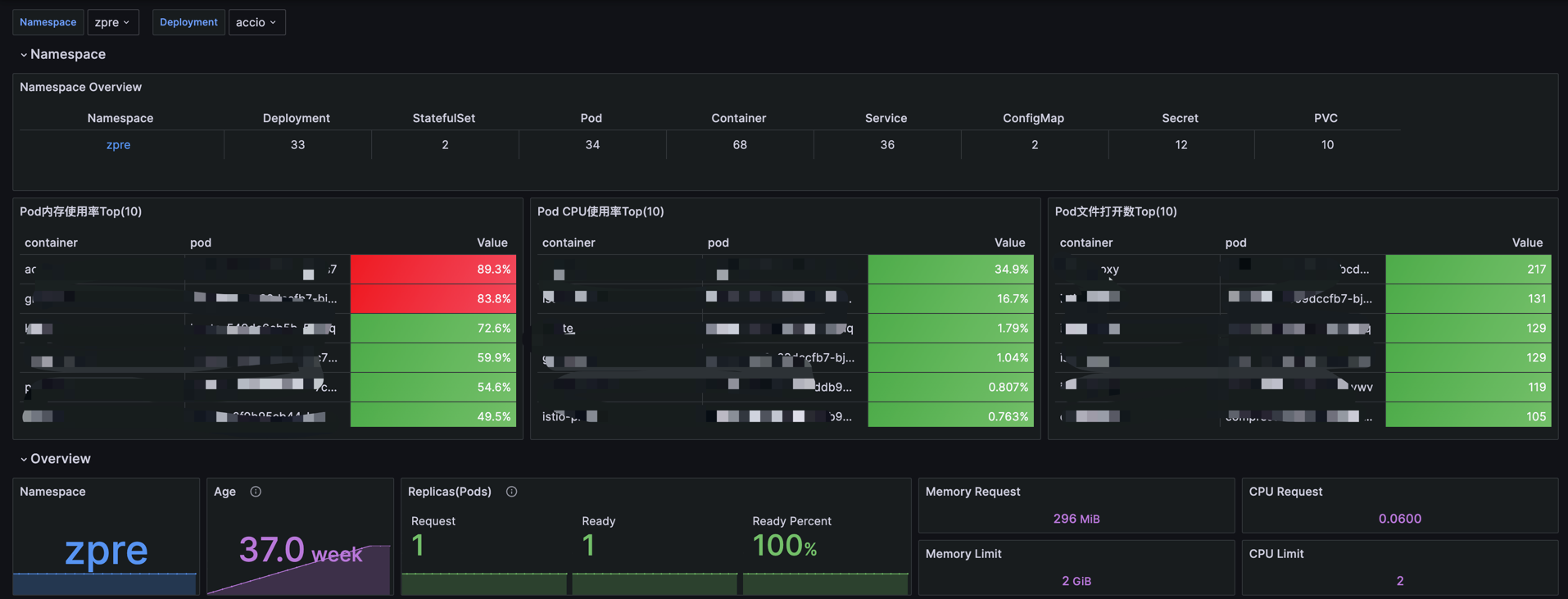This screenshot has width=1568, height=599.
Task: Click Service count 36 in overview table
Action: (x=887, y=145)
